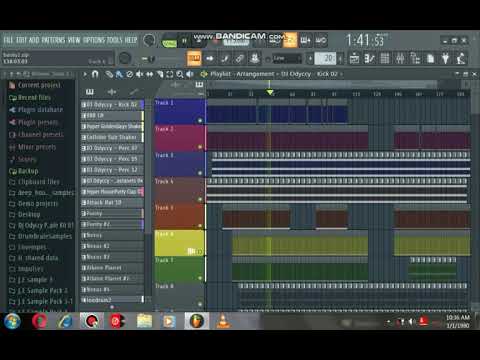Choose the Select marquee tool in playlist toolbar
Viewport: 480px width, 360px height.
(170, 74)
